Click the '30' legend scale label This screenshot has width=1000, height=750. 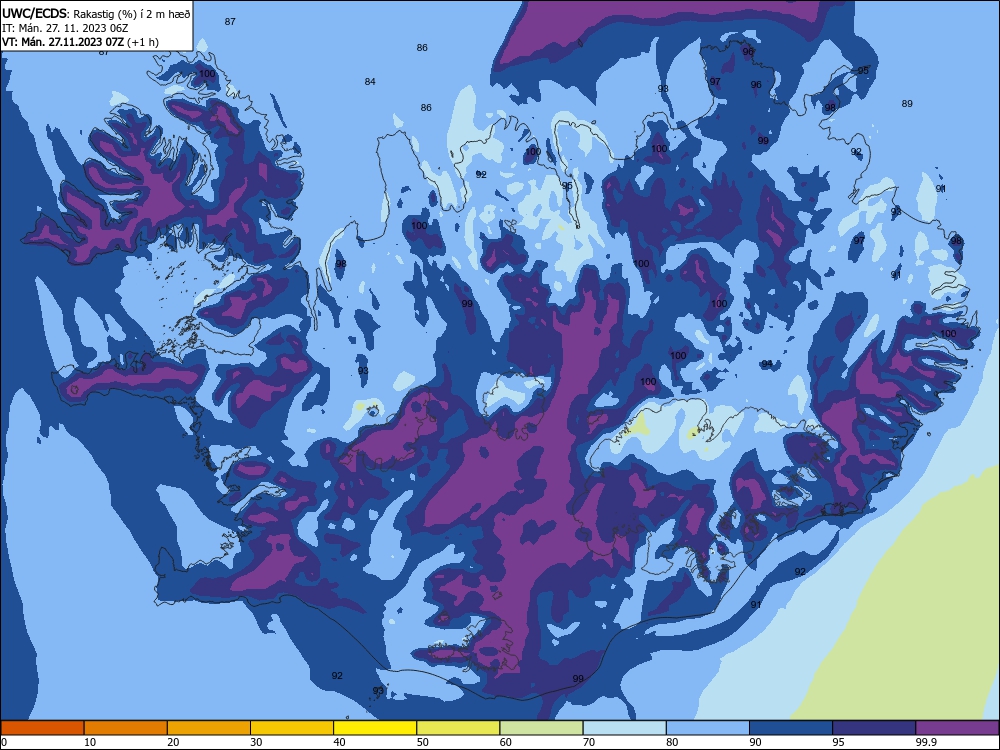point(256,742)
